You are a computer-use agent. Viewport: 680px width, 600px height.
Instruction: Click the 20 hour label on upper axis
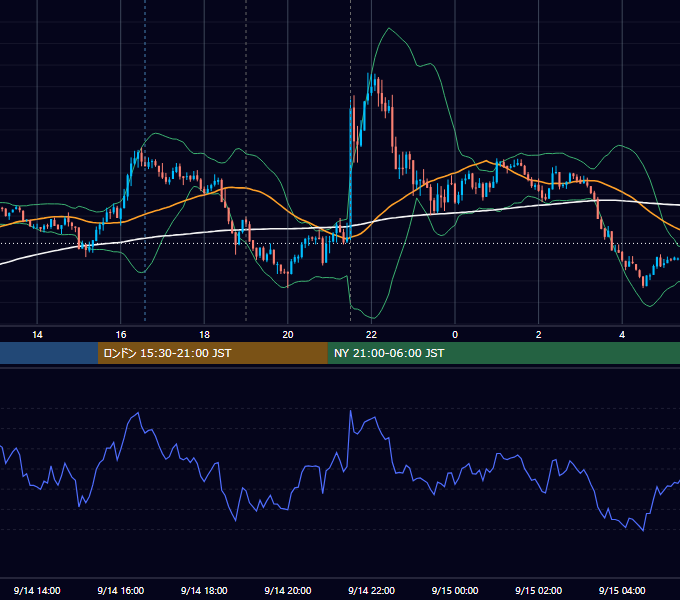click(x=288, y=335)
